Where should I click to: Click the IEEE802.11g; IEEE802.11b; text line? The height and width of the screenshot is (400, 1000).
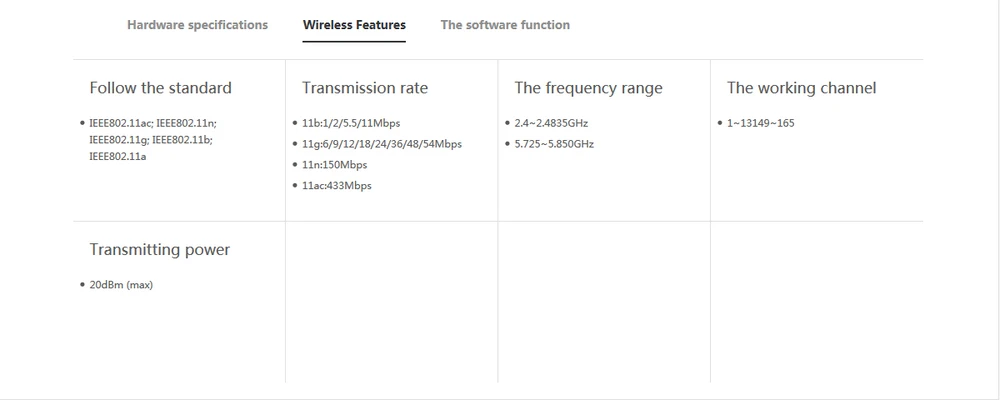pos(151,140)
